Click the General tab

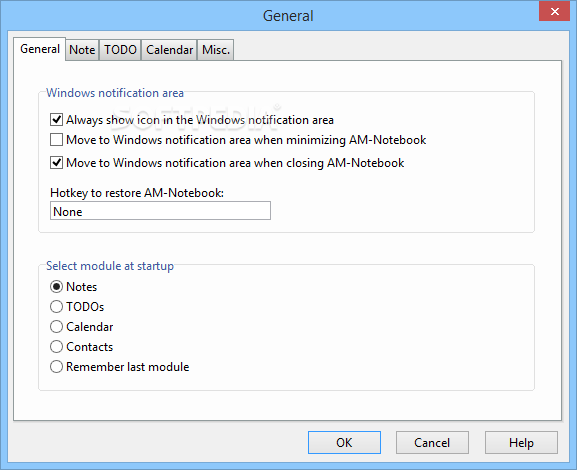coord(40,49)
